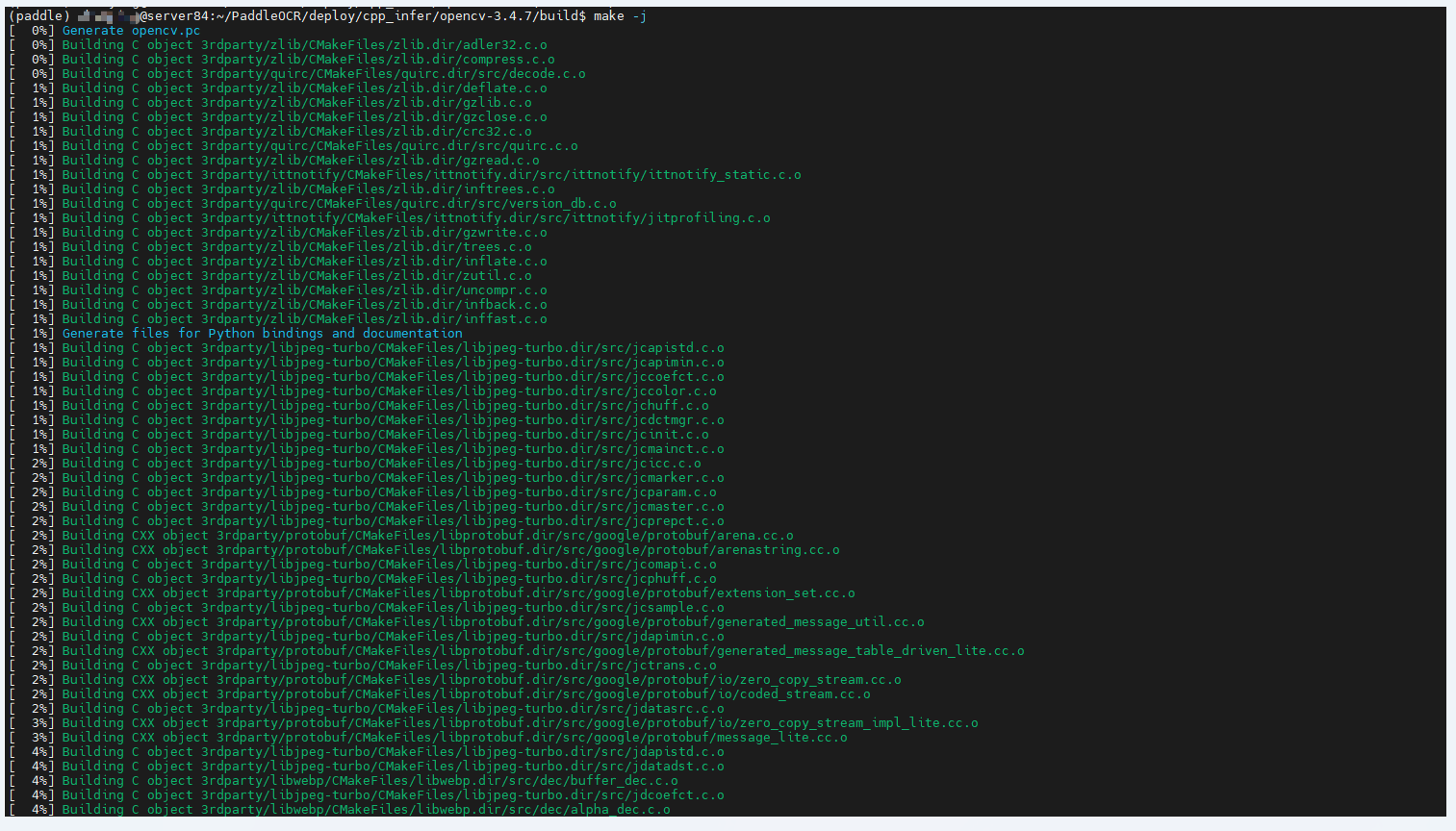Image resolution: width=1456 pixels, height=831 pixels.
Task: Select the jcprepct.c.o build line
Action: click(x=367, y=521)
